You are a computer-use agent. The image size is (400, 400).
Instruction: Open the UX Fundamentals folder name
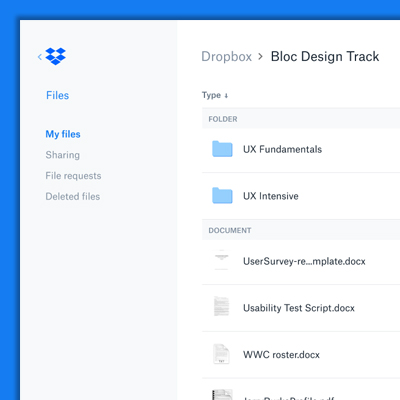tap(283, 149)
